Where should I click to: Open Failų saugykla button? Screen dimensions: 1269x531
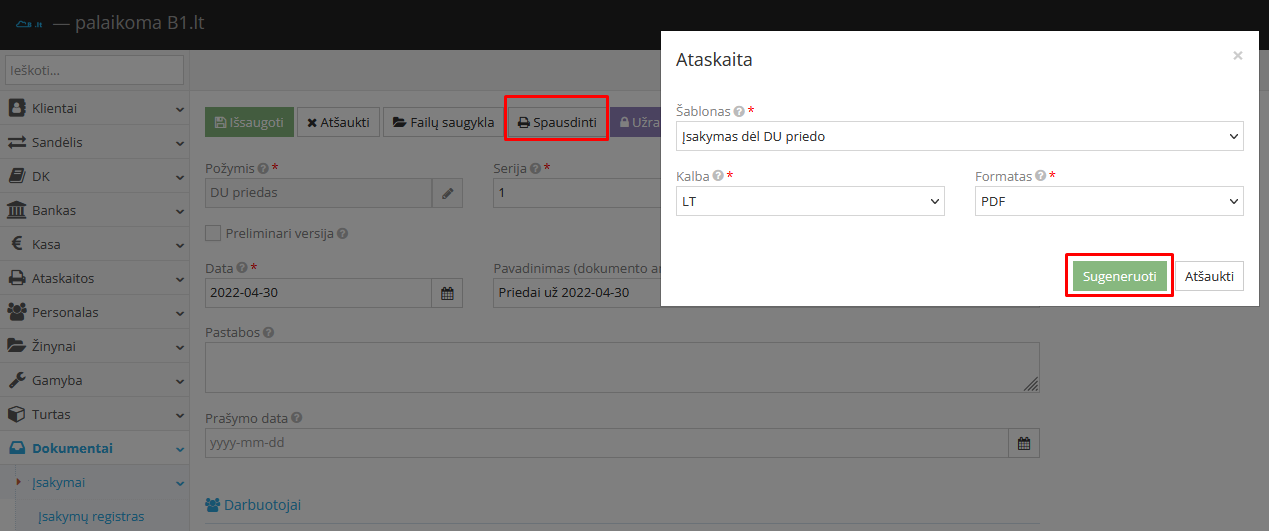(443, 122)
